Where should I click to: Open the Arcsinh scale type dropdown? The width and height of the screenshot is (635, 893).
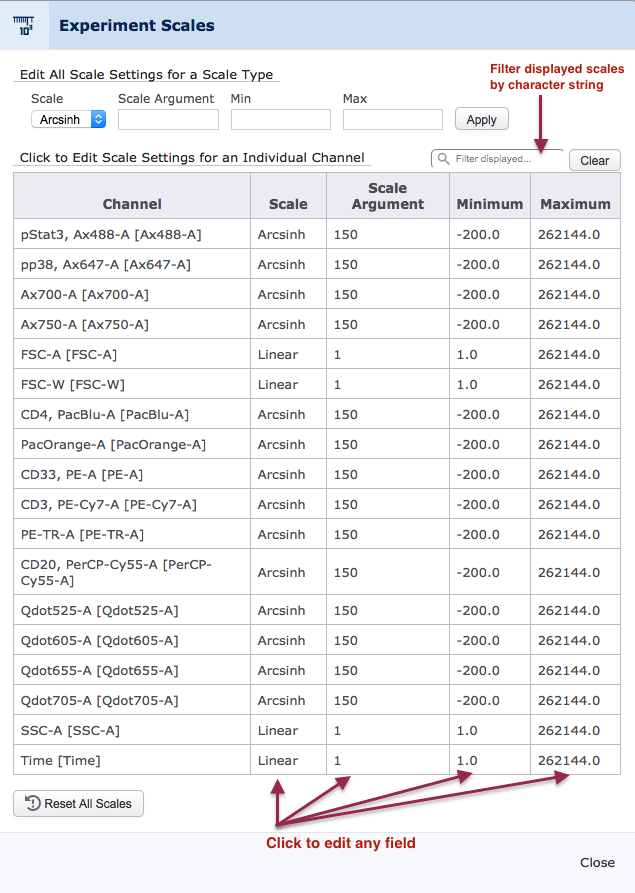tap(68, 120)
